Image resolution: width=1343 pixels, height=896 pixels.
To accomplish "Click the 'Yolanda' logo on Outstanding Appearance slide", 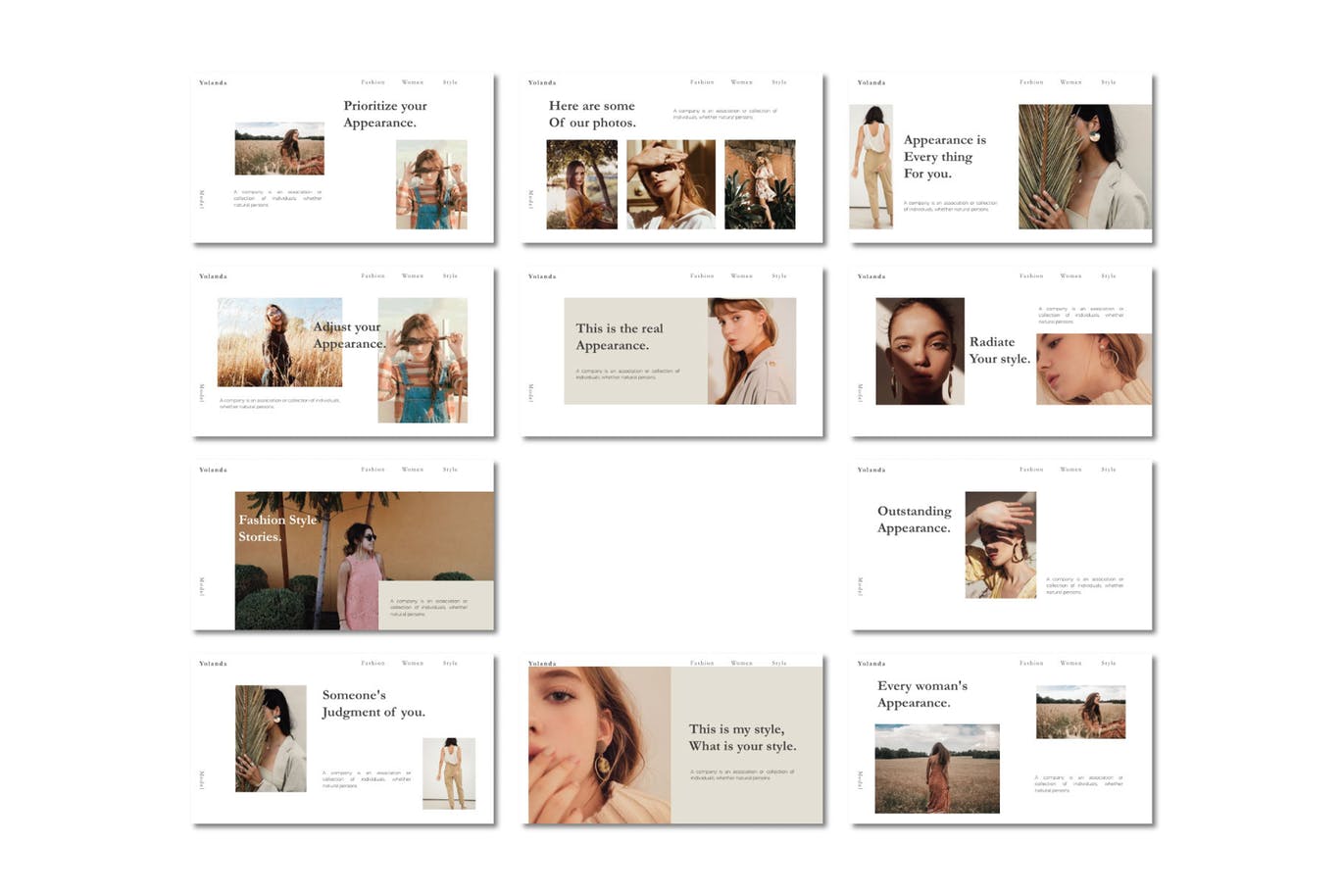I will click(870, 470).
